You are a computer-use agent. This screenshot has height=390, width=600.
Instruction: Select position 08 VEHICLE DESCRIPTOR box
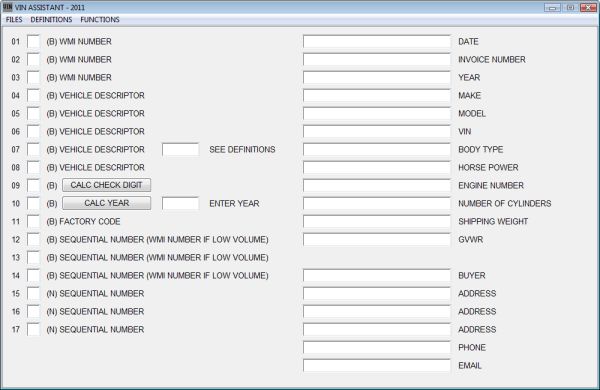33,167
